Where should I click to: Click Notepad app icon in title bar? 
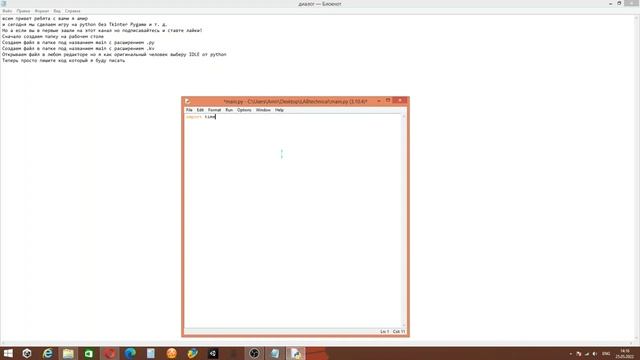click(4, 4)
